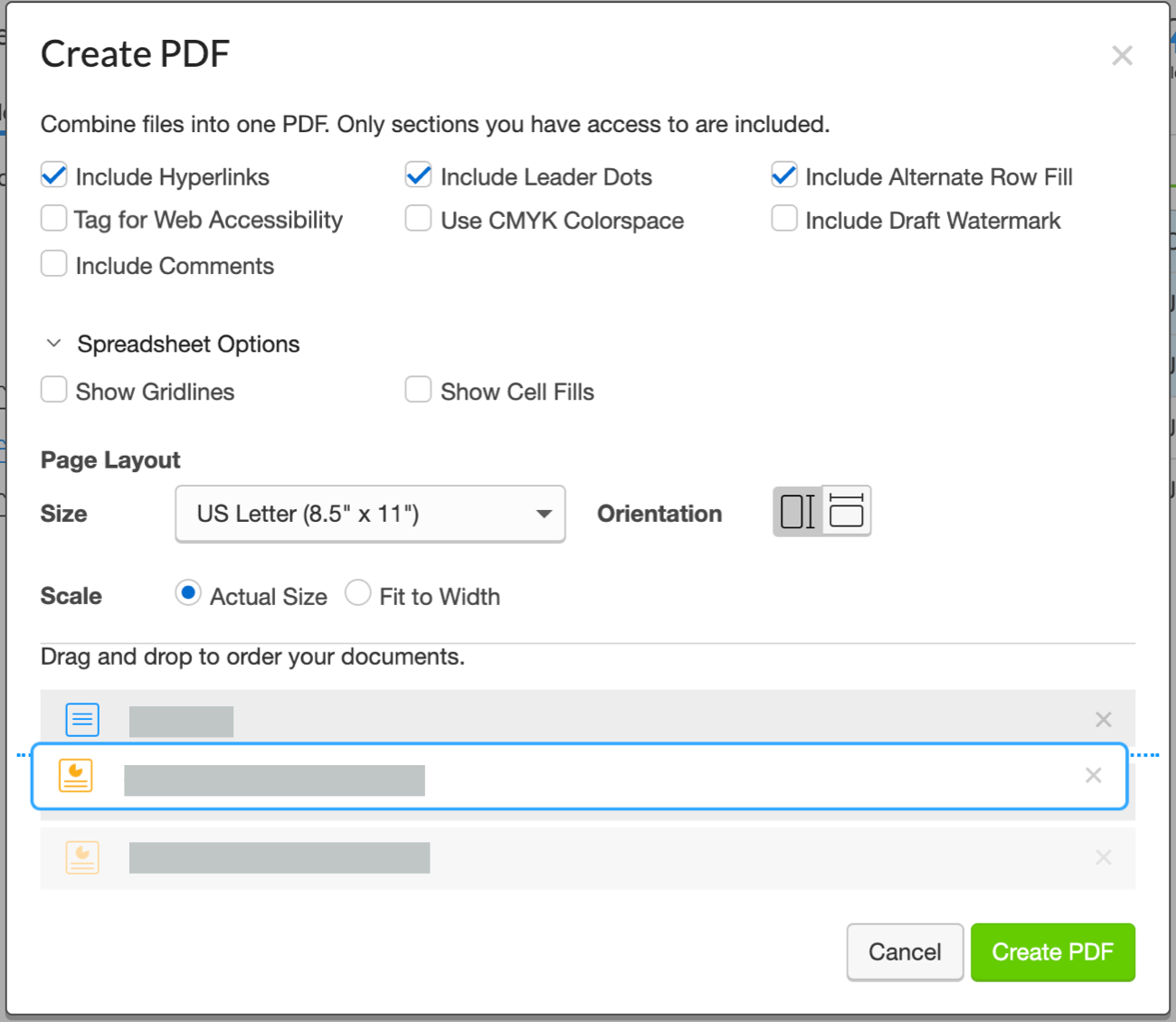
Task: Remove the highlighted document from the list
Action: [x=1093, y=776]
